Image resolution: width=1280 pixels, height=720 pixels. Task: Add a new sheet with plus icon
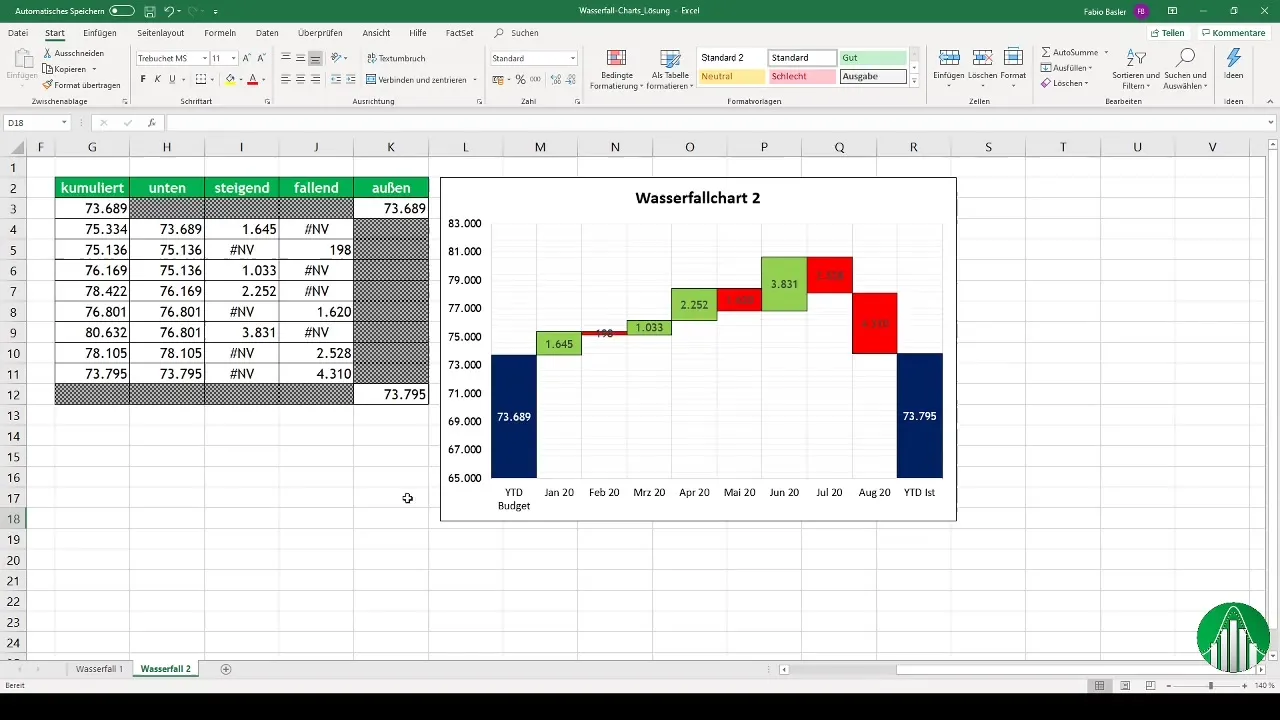[x=226, y=669]
